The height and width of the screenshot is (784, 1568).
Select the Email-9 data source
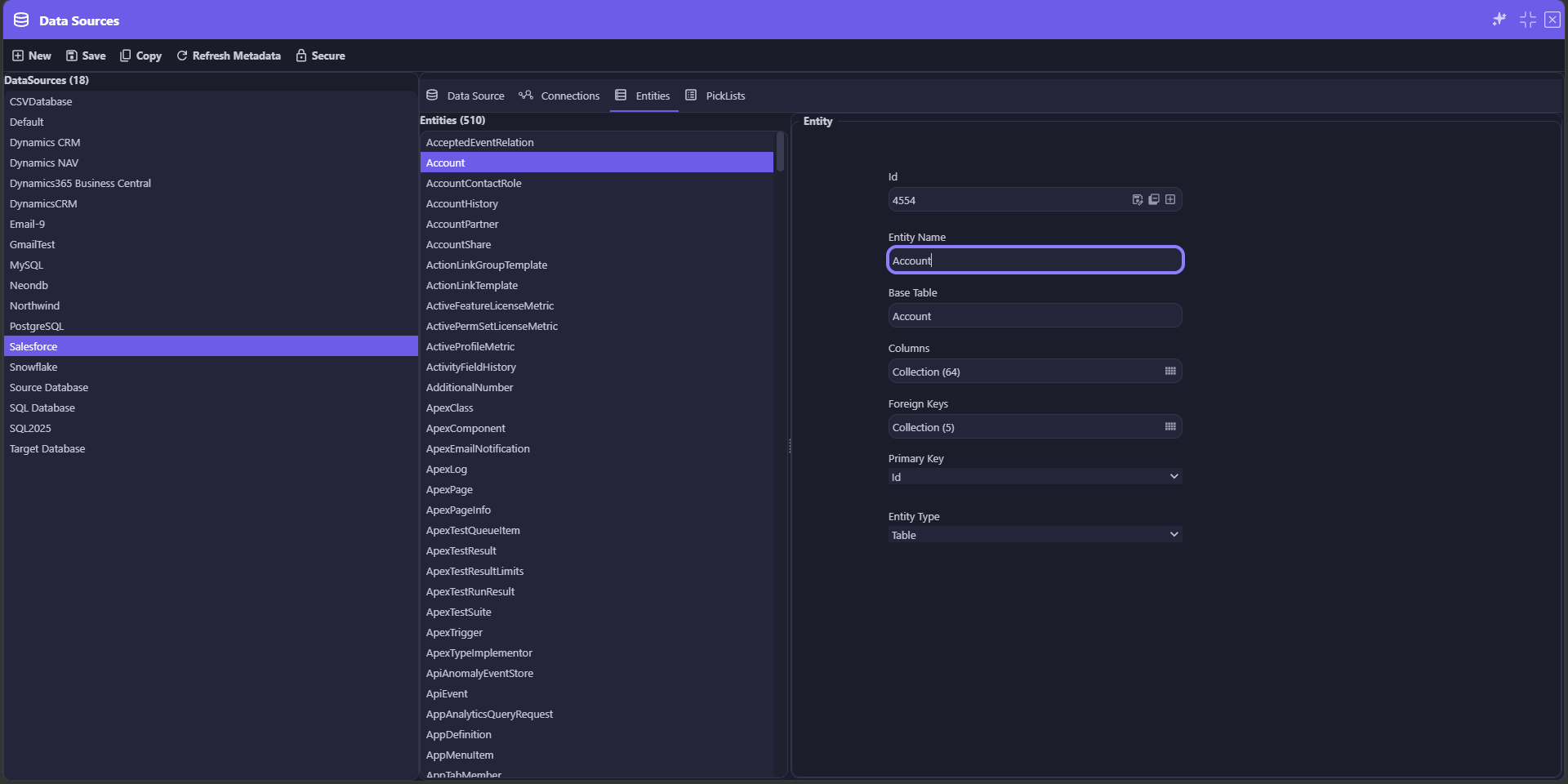pyautogui.click(x=211, y=224)
